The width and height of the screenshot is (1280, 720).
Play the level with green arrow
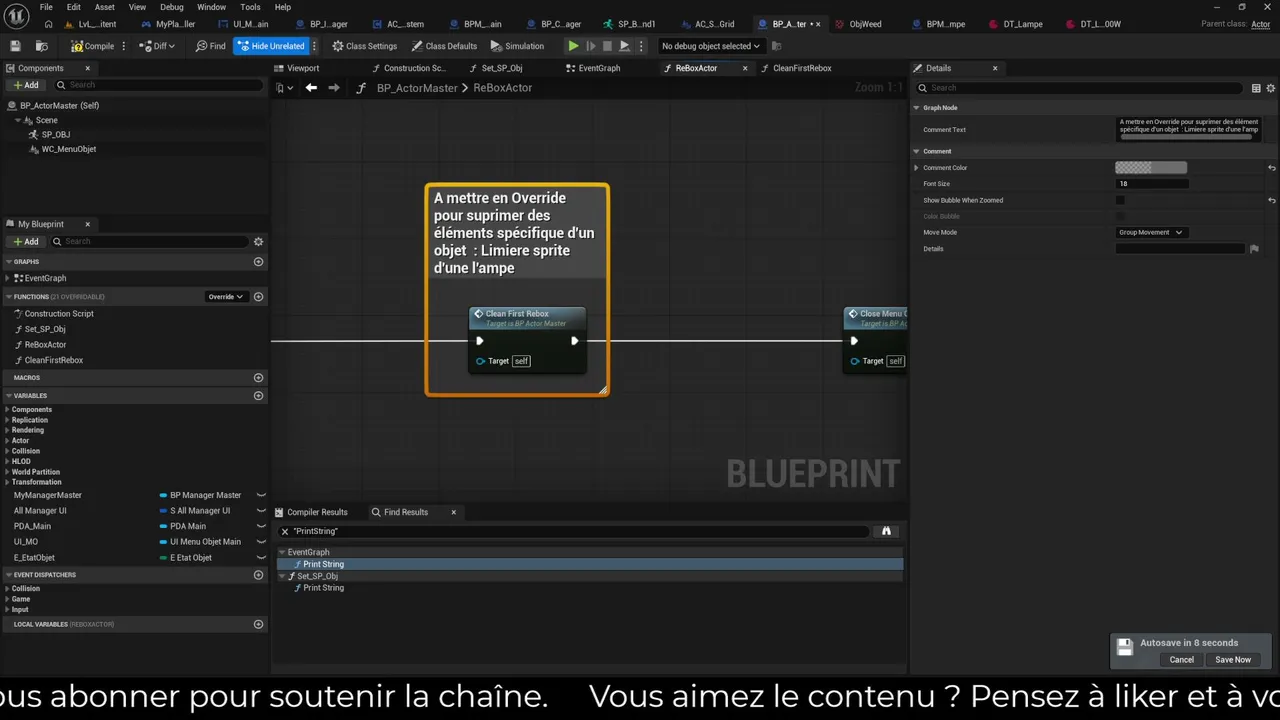pos(573,46)
